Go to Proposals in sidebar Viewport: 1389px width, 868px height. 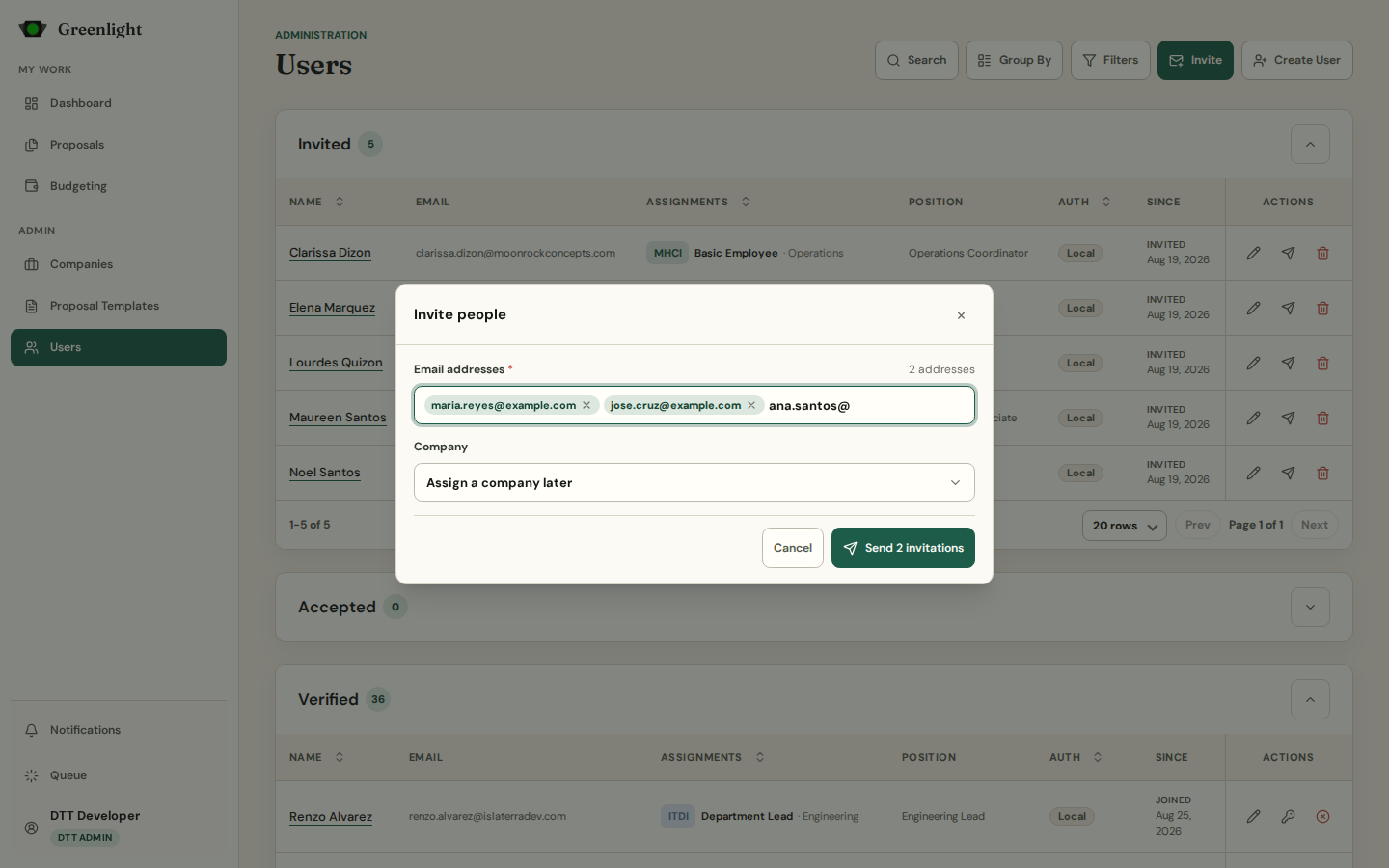pos(119,145)
